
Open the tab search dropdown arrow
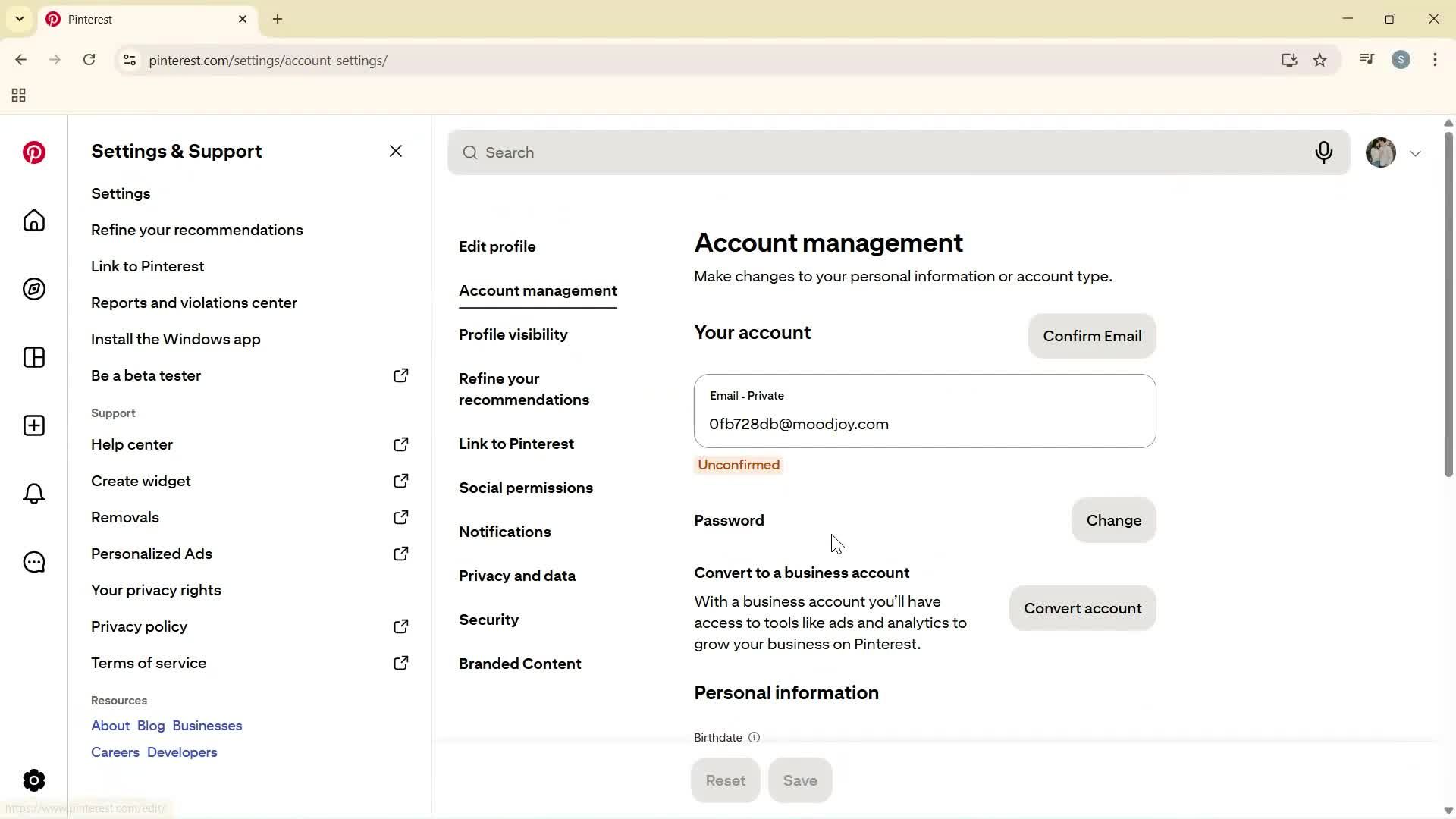click(x=19, y=19)
